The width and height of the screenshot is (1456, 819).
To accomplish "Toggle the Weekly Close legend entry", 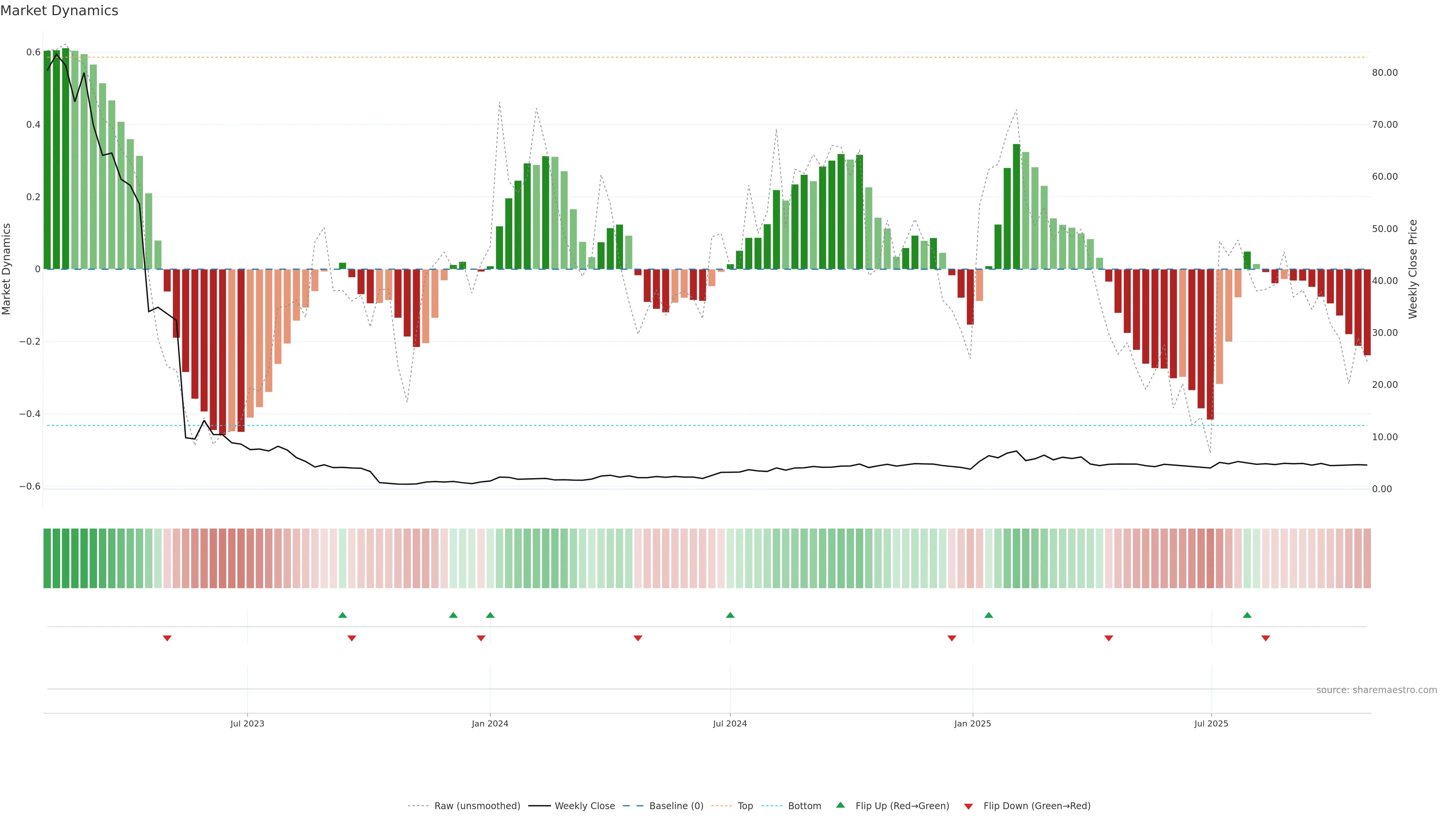I will 584,806.
